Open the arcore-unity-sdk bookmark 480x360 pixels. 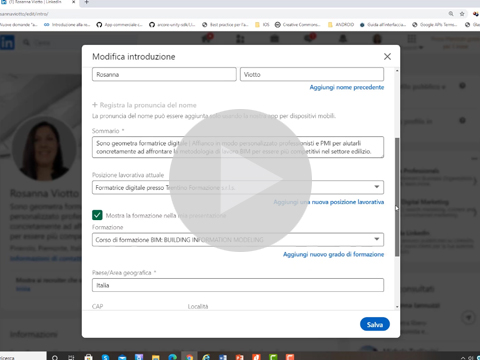coord(172,25)
